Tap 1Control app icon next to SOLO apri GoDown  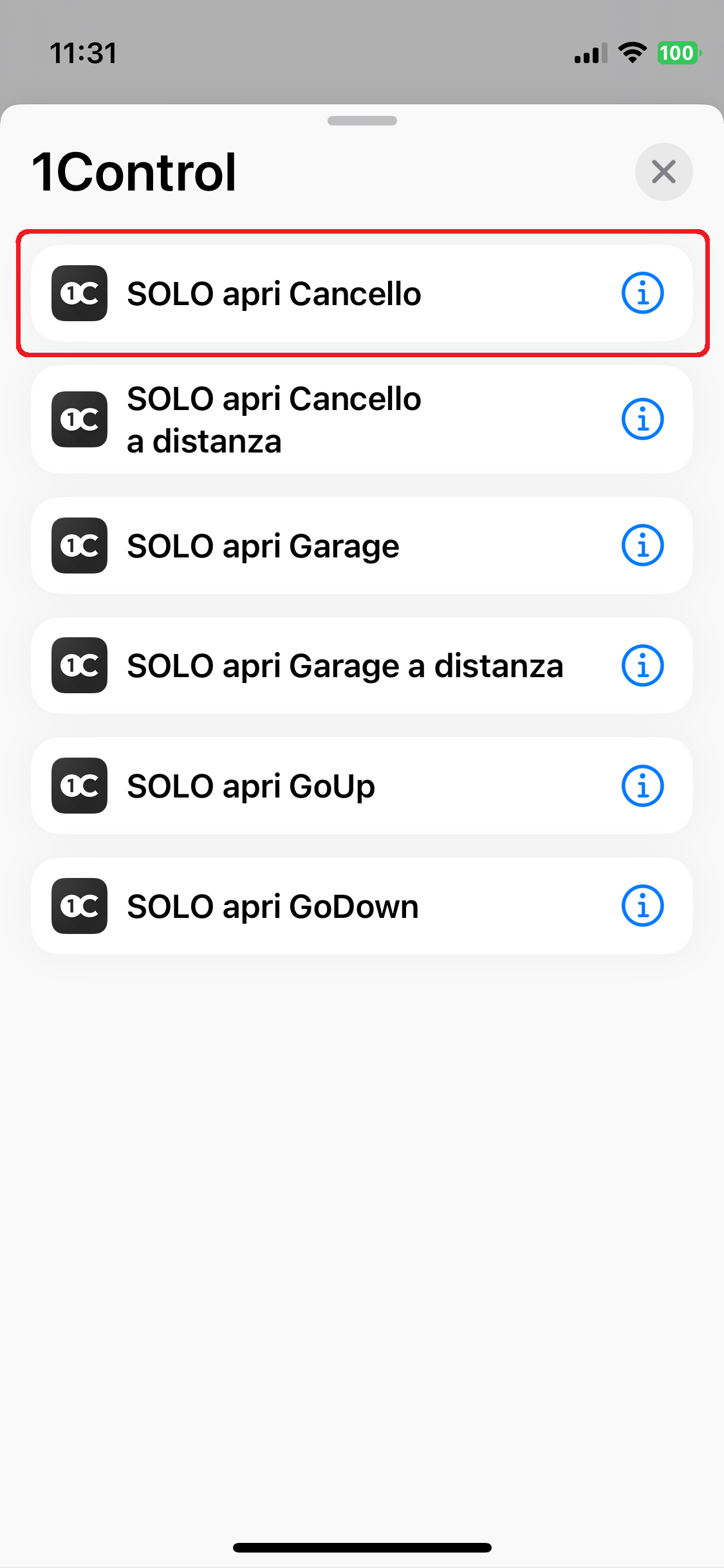point(80,906)
